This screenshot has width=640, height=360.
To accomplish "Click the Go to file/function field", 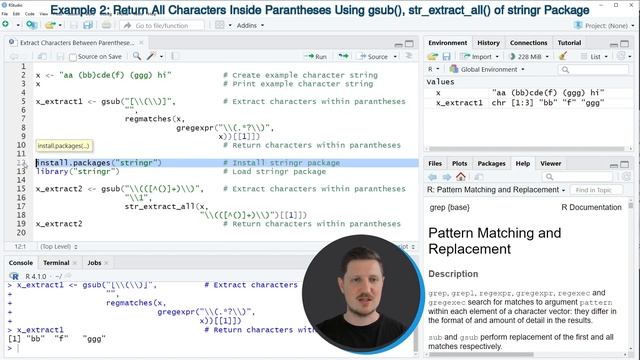I will coord(162,25).
